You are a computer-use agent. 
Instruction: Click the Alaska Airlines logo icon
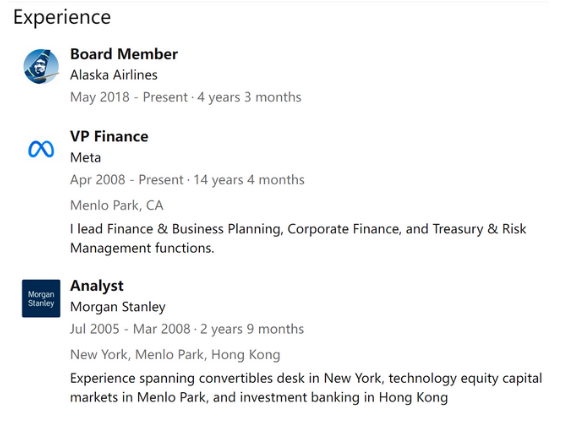[41, 67]
